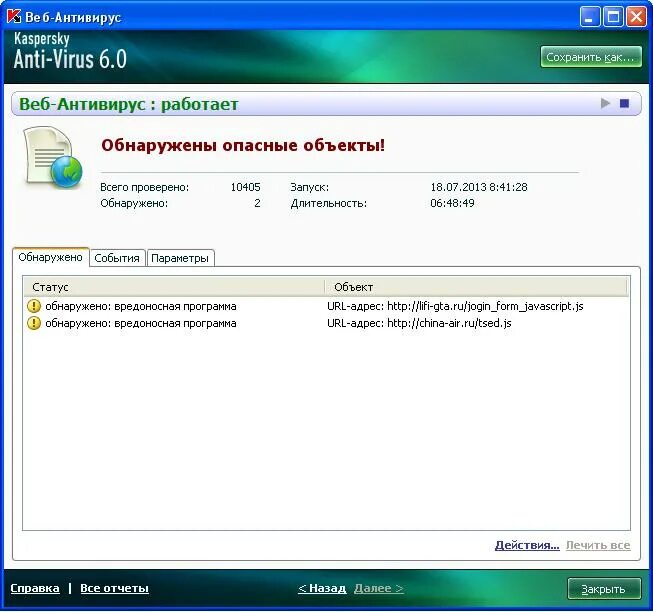Click the Лечить все link
Image resolution: width=653 pixels, height=612 pixels.
click(x=598, y=545)
